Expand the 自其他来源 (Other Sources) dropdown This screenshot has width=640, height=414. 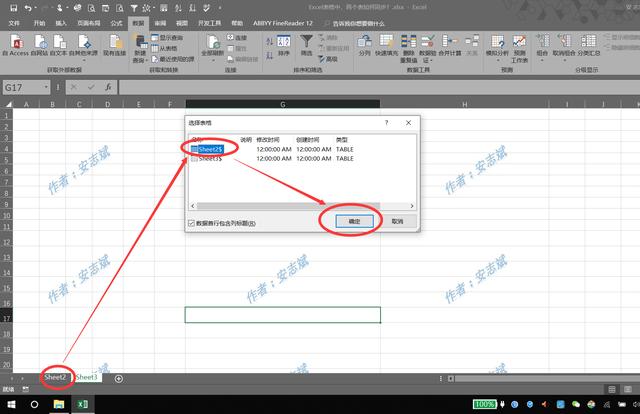point(83,60)
